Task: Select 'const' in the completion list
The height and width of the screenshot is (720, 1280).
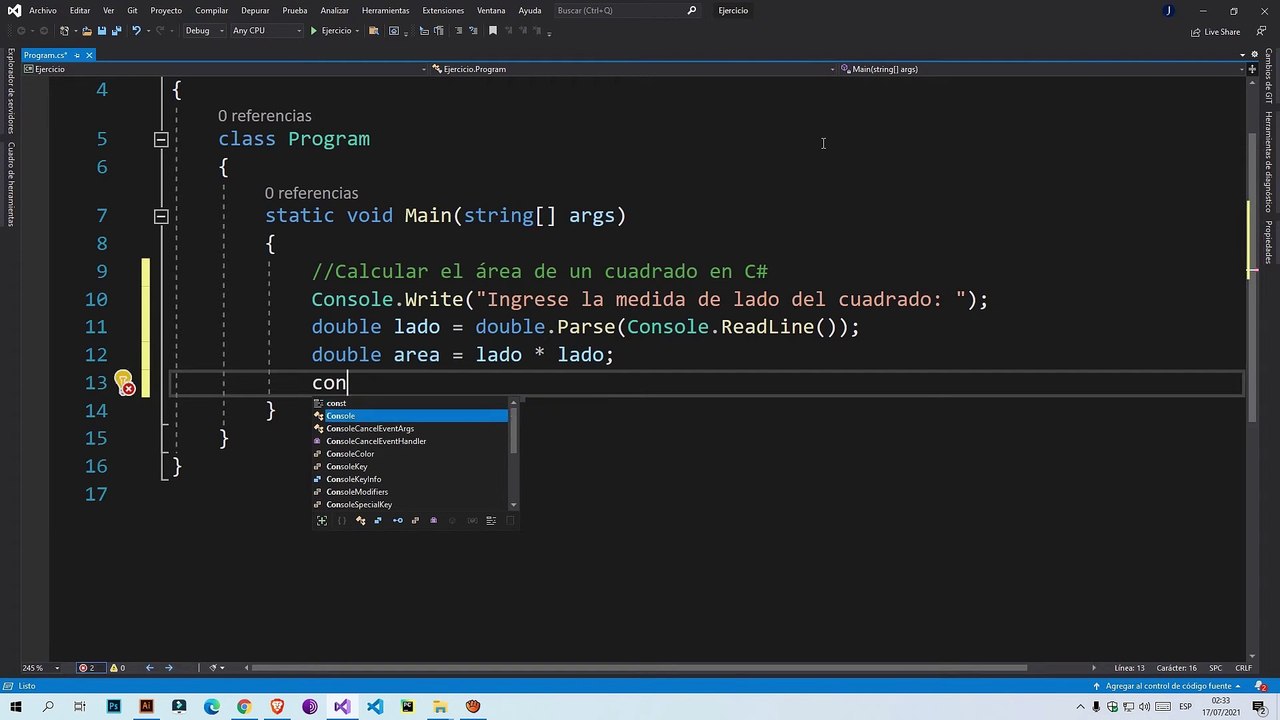Action: [410, 403]
